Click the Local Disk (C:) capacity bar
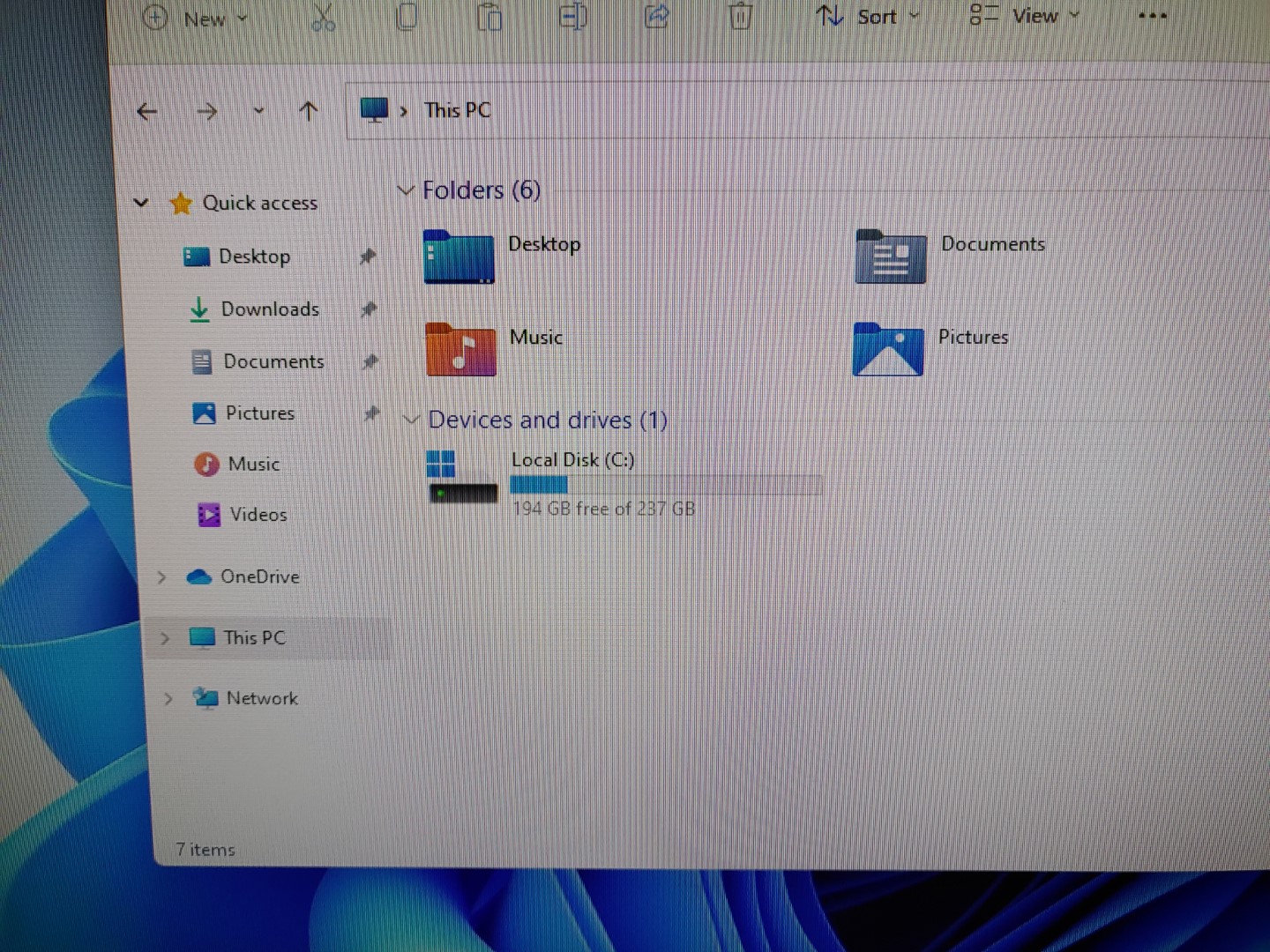Screen dimensions: 1270x952 (x=667, y=485)
